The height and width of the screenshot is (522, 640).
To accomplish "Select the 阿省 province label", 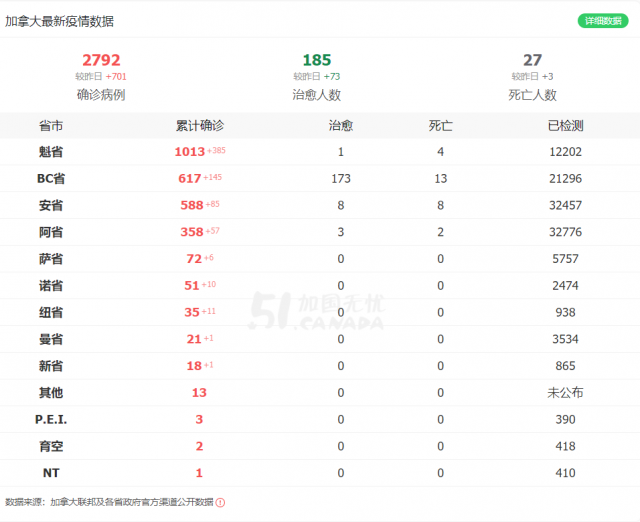I will (51, 232).
